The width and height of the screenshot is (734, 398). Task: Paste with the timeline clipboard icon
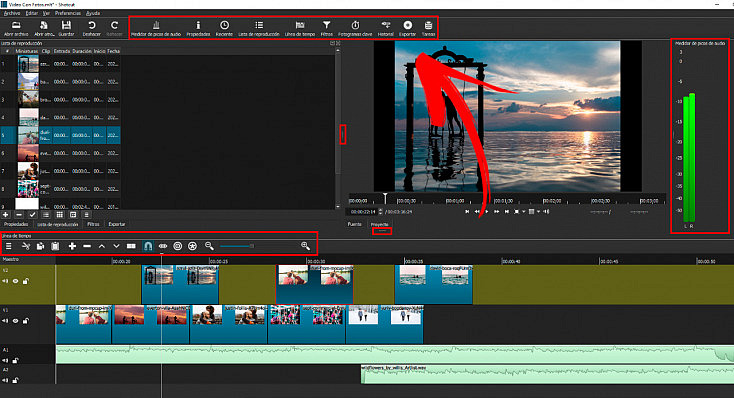[x=55, y=246]
